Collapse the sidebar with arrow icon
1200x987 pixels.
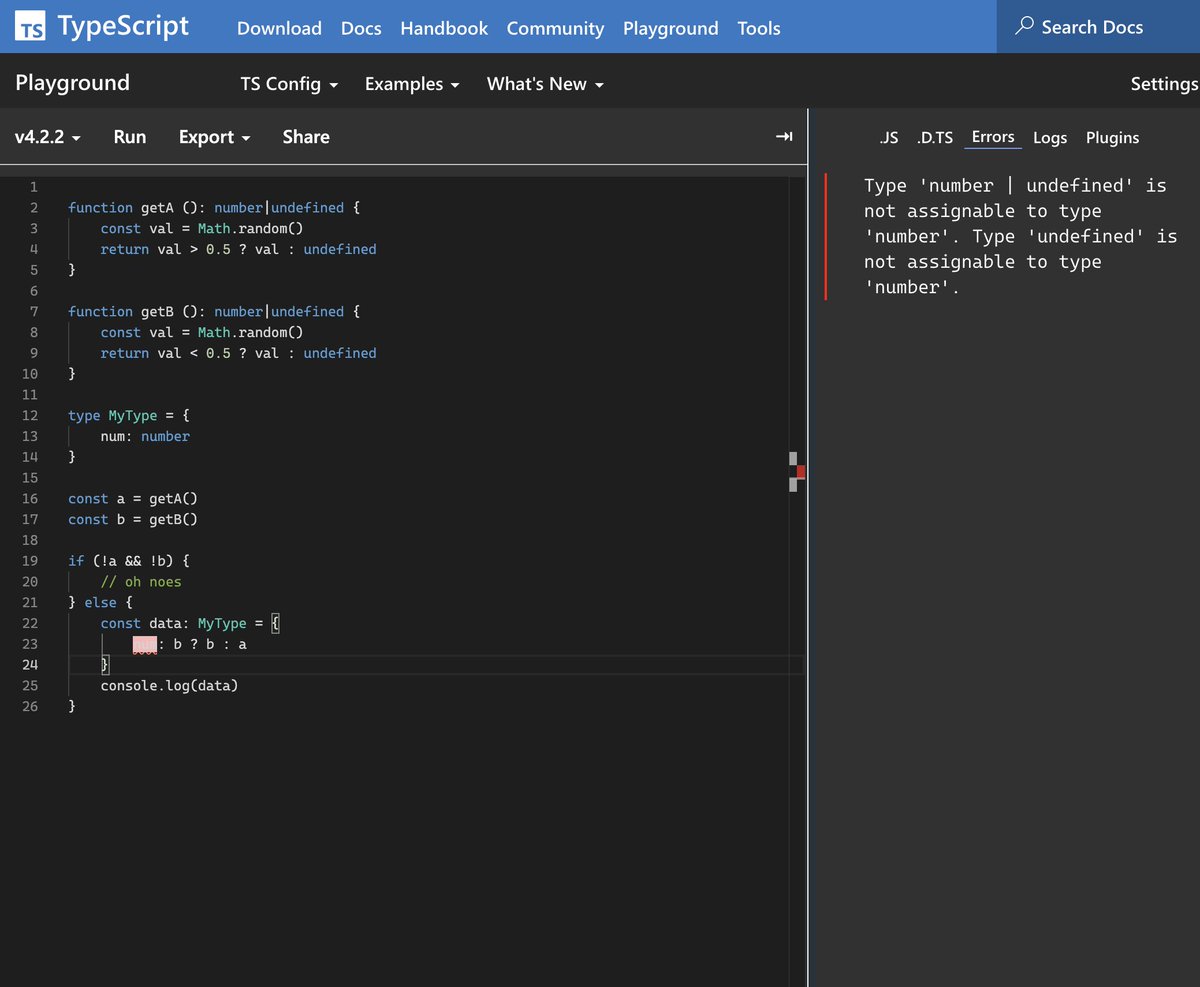[785, 137]
